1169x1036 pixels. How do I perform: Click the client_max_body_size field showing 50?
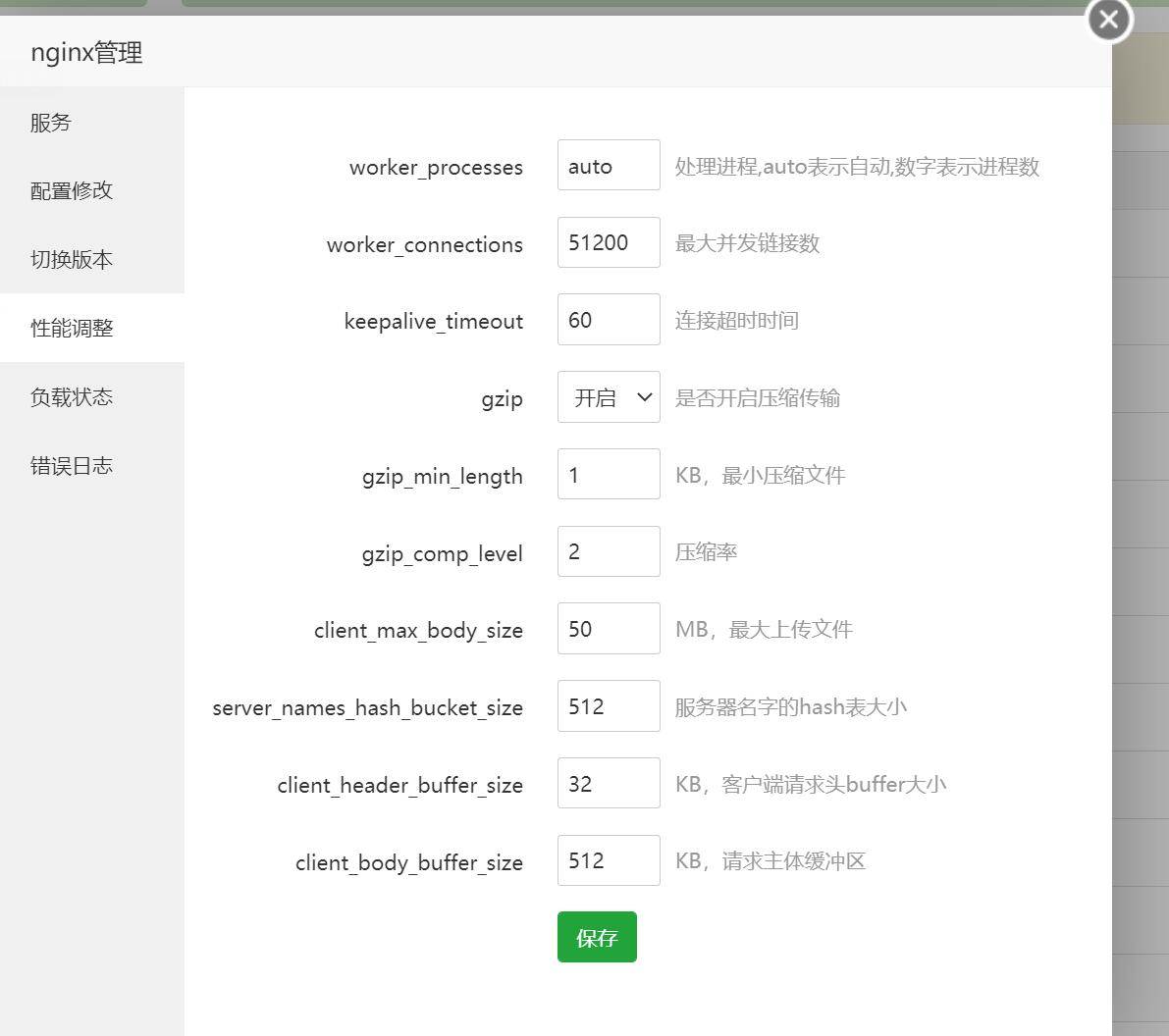pyautogui.click(x=608, y=628)
